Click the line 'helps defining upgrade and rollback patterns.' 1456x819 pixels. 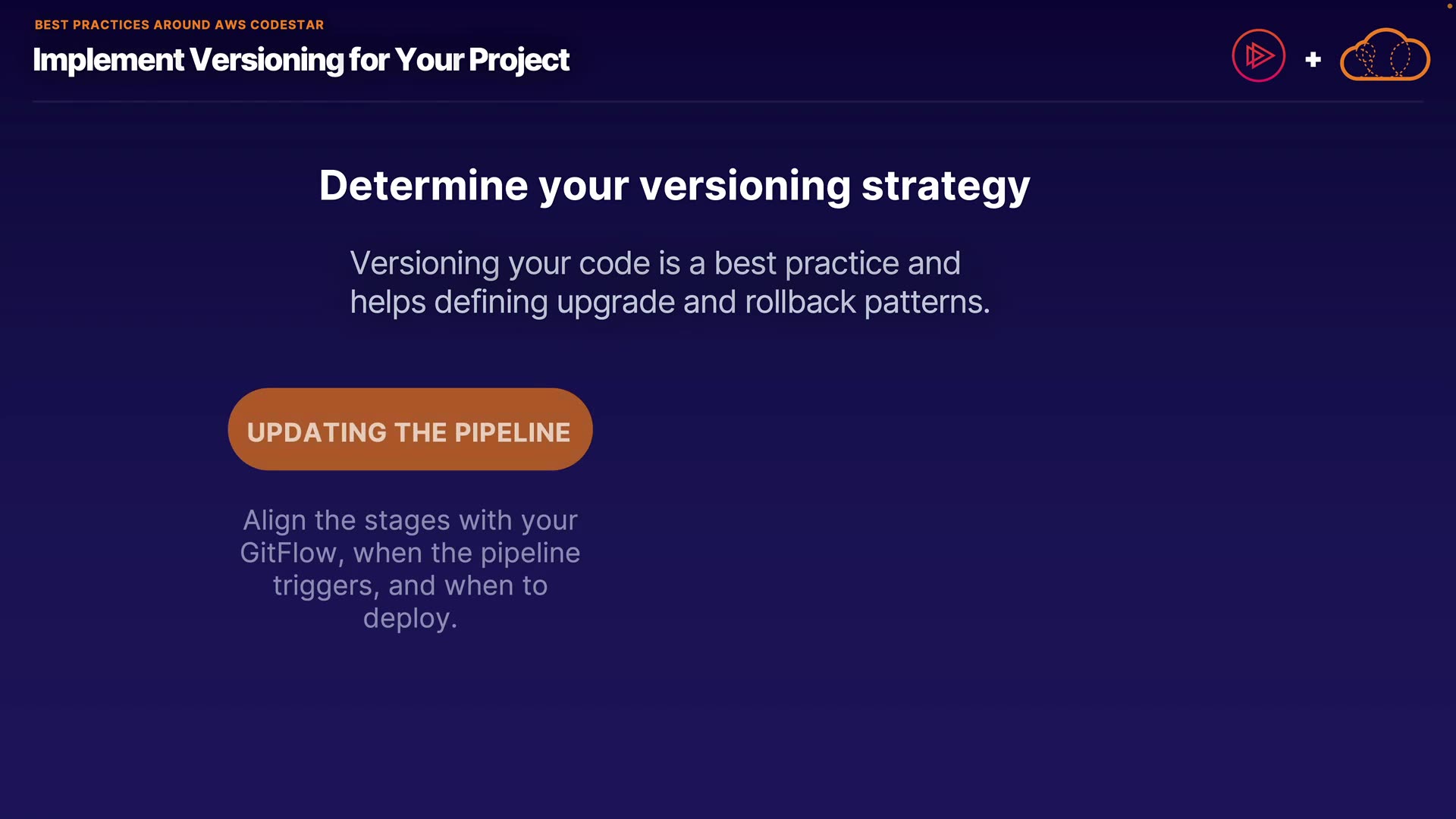pyautogui.click(x=670, y=302)
